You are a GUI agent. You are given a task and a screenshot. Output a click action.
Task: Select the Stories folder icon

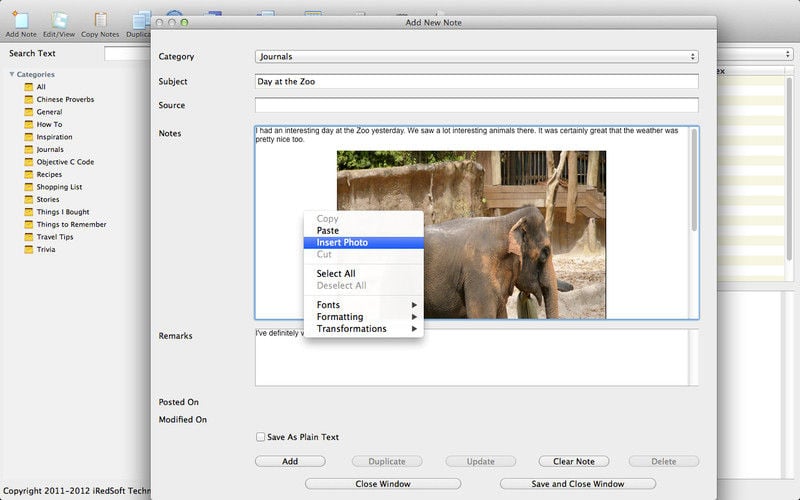(x=29, y=199)
